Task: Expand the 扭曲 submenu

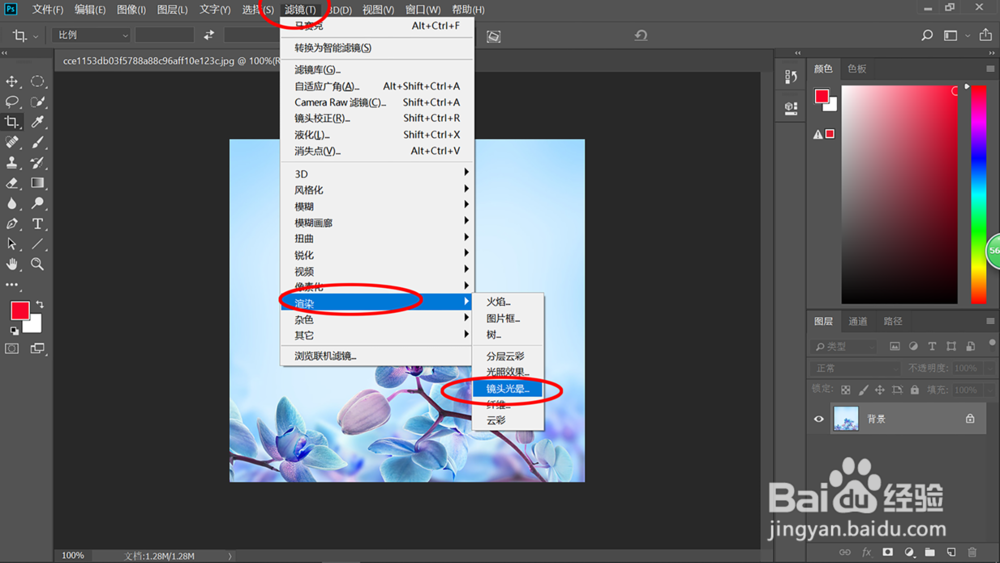Action: tap(377, 238)
